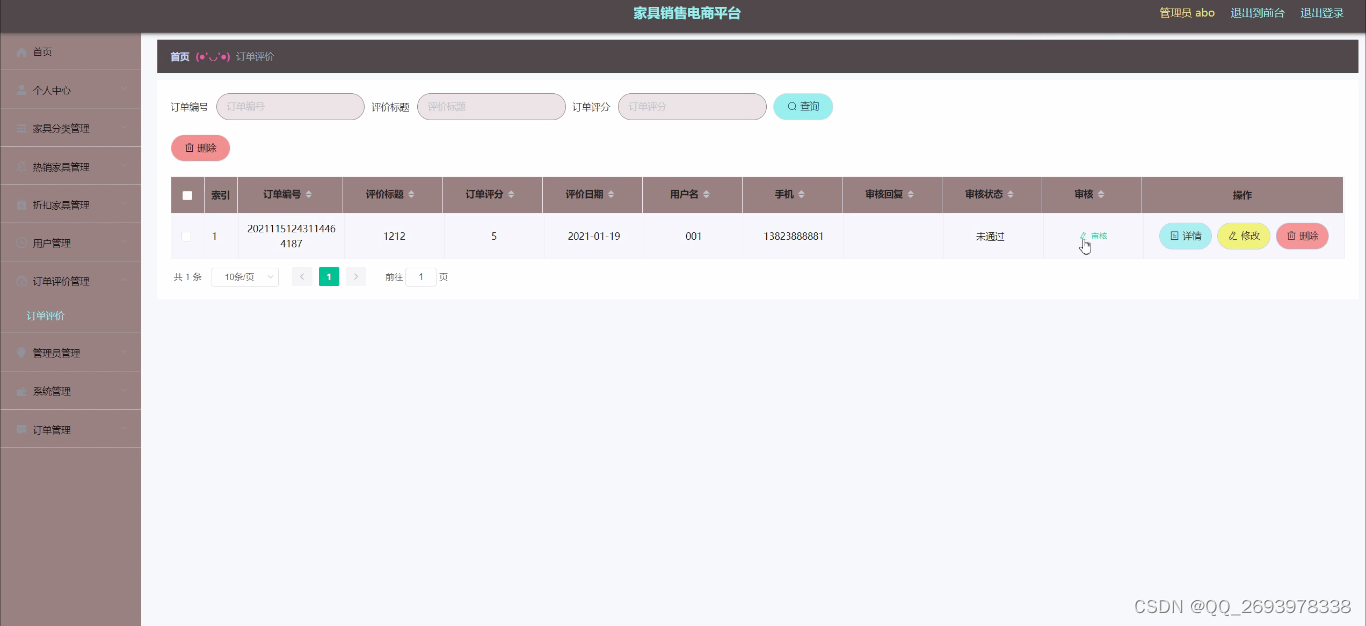This screenshot has height=626, width=1366.
Task: Click 退出登录 link in header
Action: pyautogui.click(x=1322, y=13)
